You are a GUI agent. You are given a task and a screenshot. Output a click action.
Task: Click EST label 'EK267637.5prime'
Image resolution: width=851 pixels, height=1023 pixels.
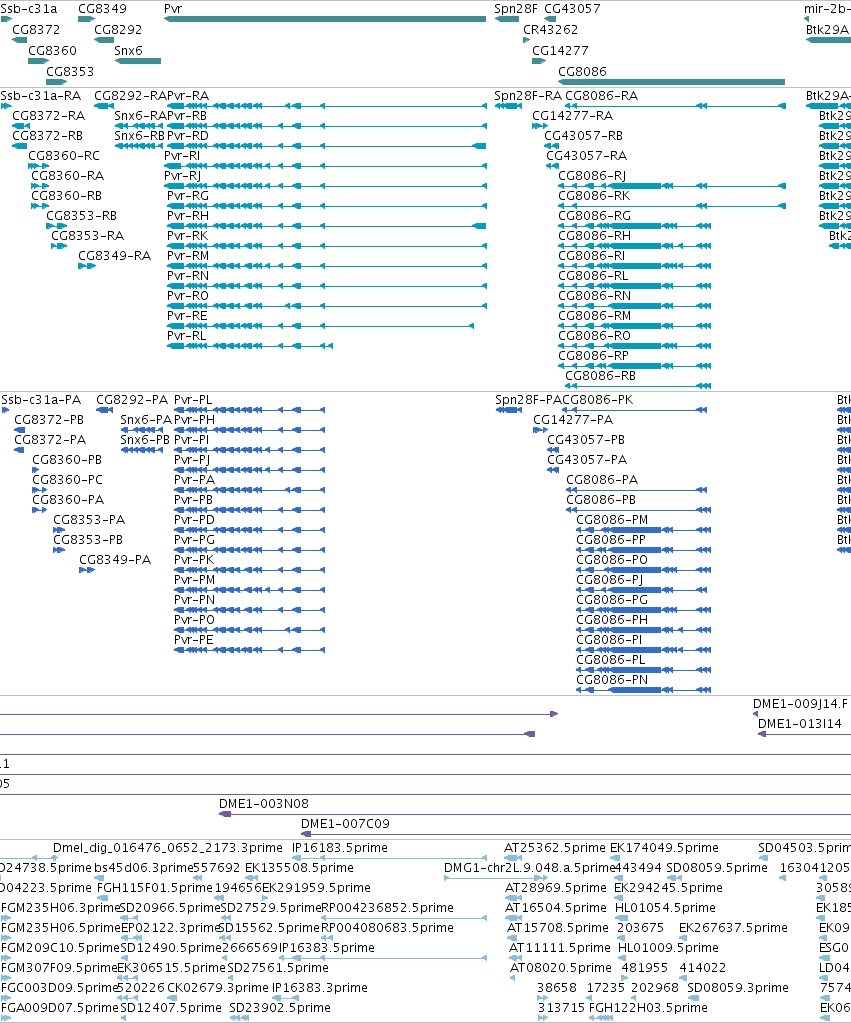[734, 928]
